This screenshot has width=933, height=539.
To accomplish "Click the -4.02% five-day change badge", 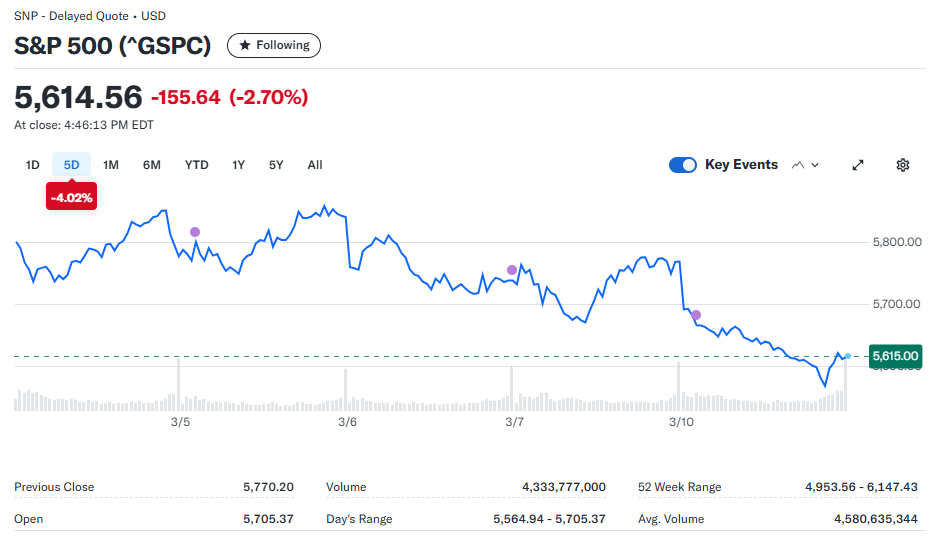I will [71, 198].
